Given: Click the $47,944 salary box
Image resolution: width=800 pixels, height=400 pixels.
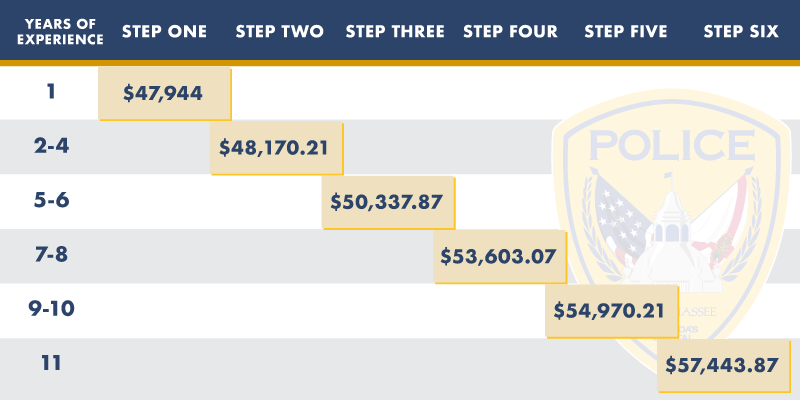Looking at the screenshot, I should pos(165,94).
